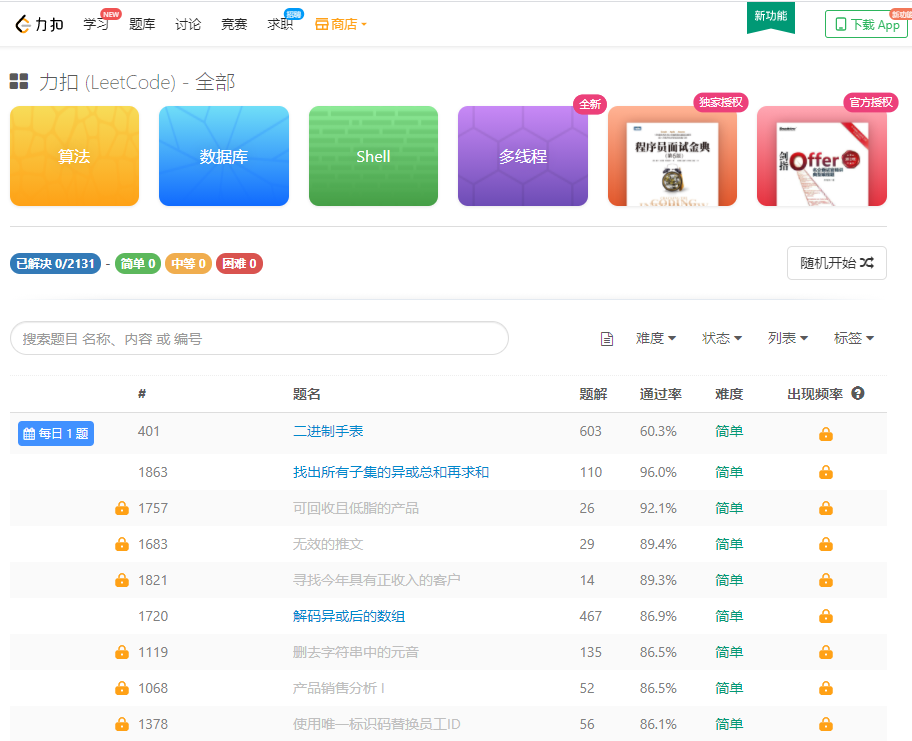912x741 pixels.
Task: Click the 下载 App button
Action: [866, 24]
